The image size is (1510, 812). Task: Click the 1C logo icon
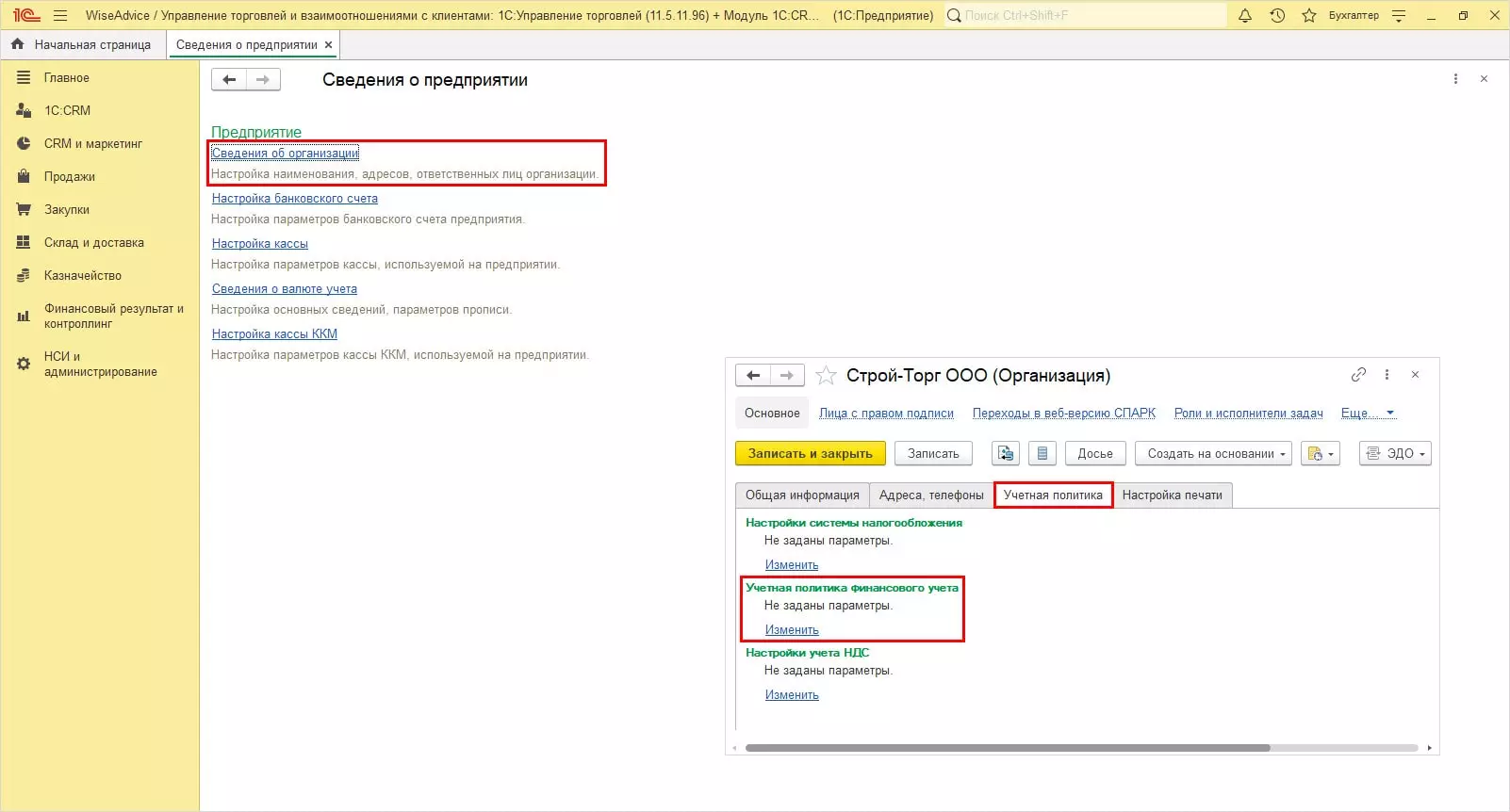(x=26, y=15)
